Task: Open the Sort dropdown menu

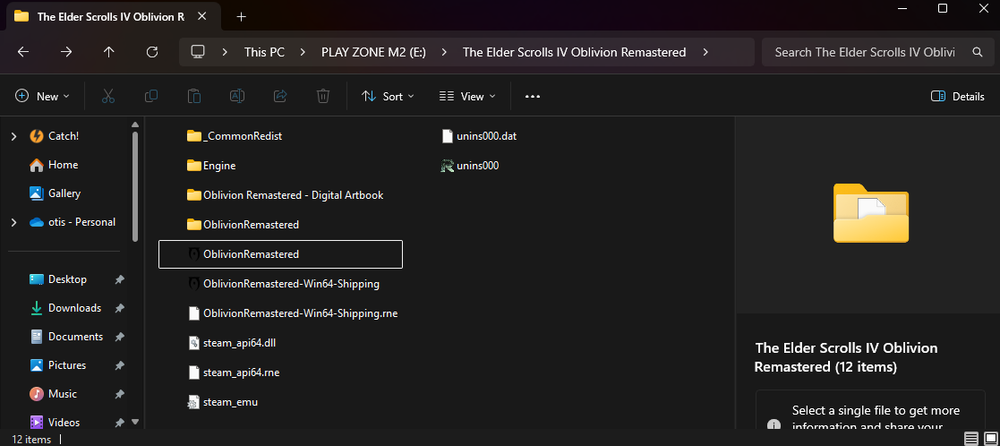Action: (387, 96)
